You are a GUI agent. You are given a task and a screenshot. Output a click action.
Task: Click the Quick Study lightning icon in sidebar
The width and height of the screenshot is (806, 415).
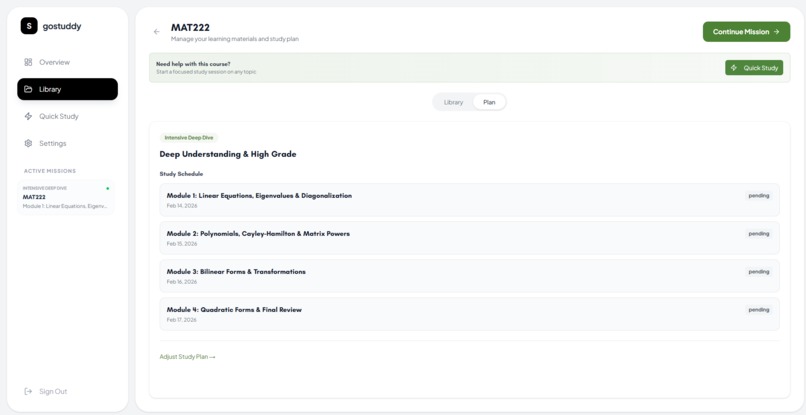click(x=28, y=116)
